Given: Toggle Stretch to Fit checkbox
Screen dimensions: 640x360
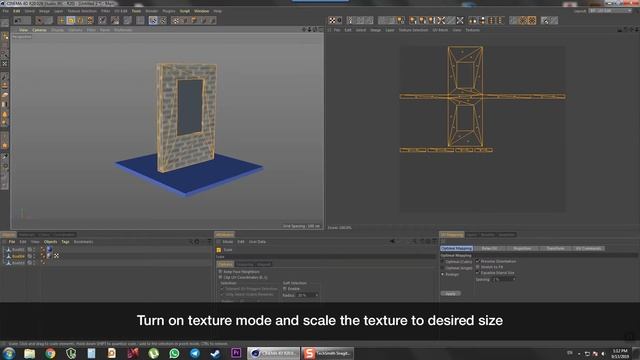Looking at the screenshot, I should (x=478, y=267).
